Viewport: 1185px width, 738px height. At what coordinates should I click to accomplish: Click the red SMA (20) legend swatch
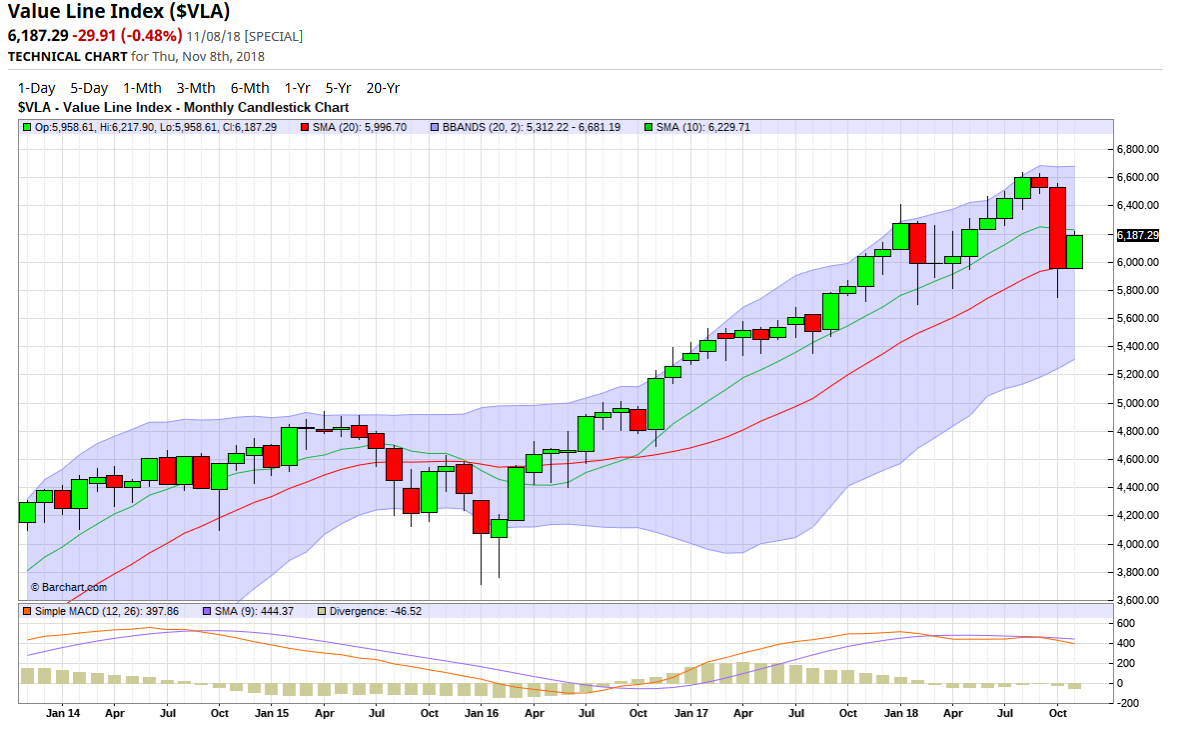305,128
